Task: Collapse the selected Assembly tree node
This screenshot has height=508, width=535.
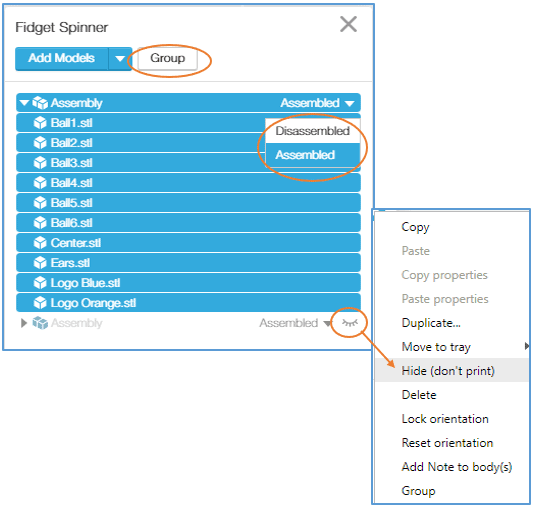Action: (x=24, y=102)
